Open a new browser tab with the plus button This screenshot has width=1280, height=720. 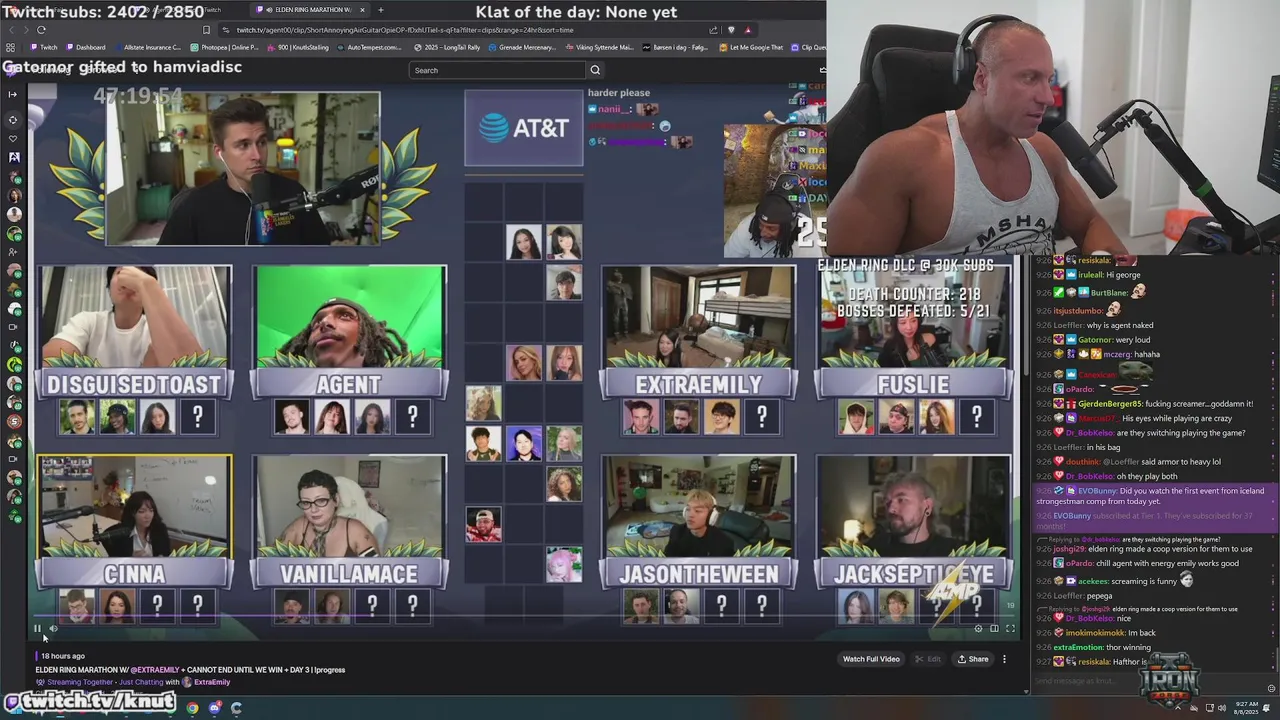click(380, 10)
